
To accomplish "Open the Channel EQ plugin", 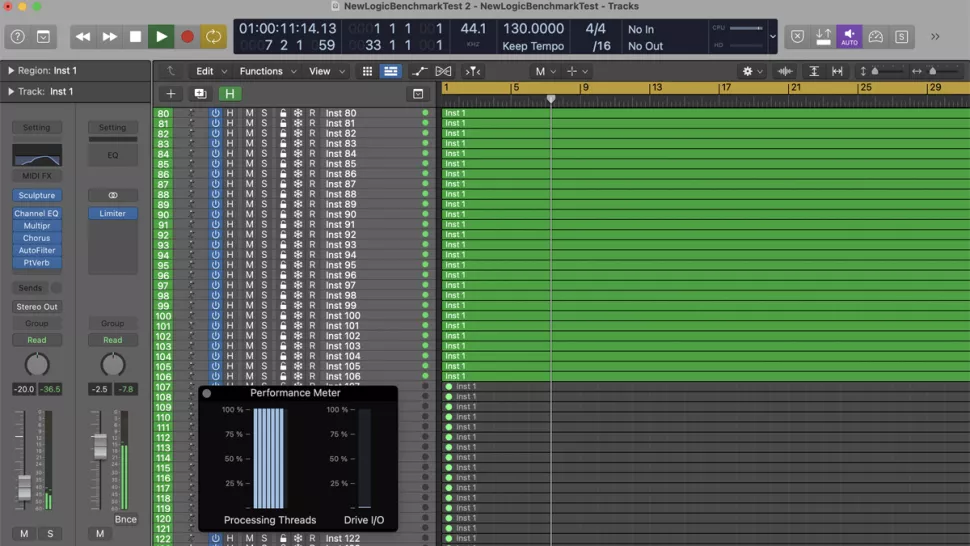I will coord(37,214).
